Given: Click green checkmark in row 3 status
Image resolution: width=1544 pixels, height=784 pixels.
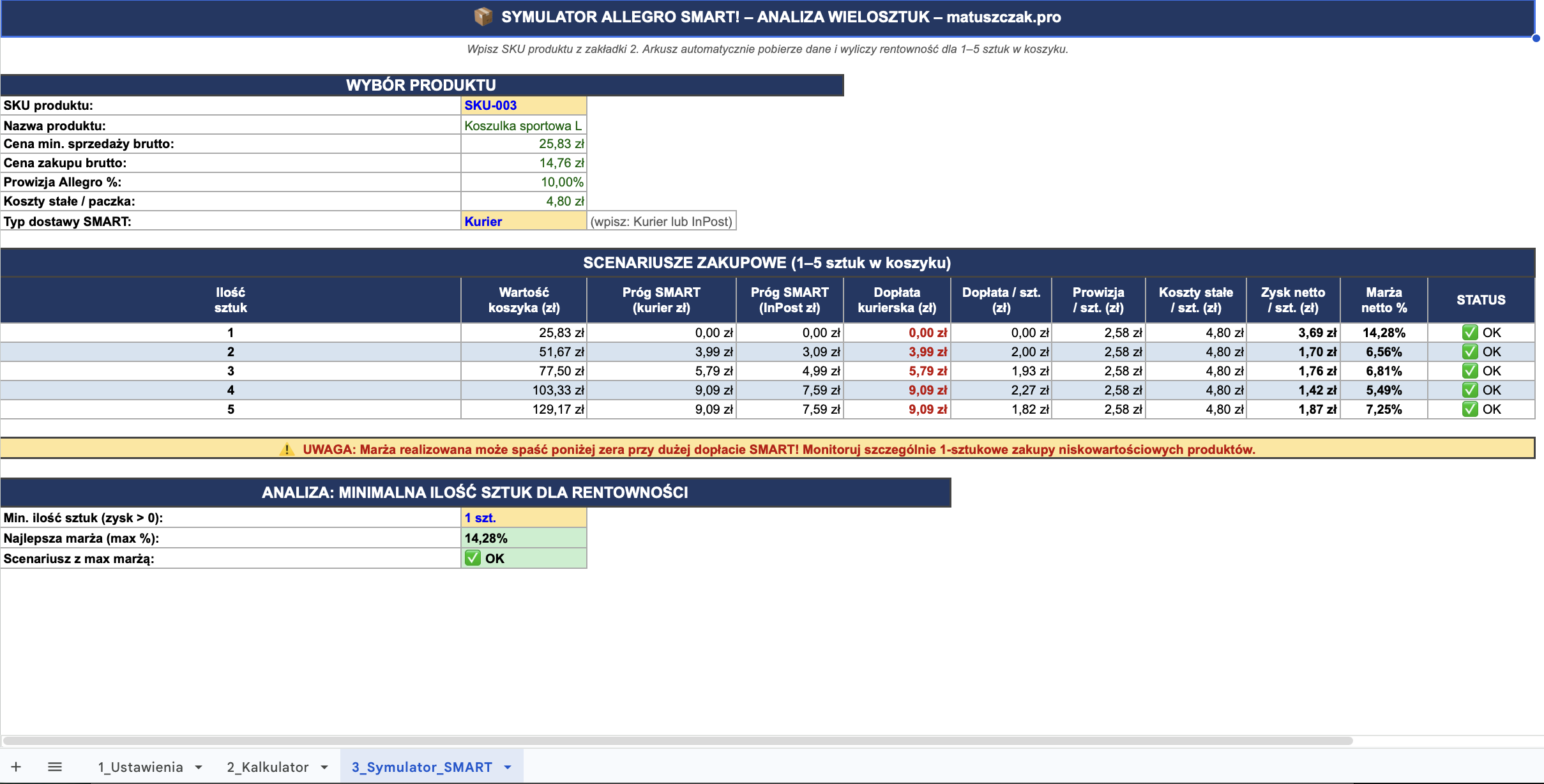Looking at the screenshot, I should point(1470,371).
